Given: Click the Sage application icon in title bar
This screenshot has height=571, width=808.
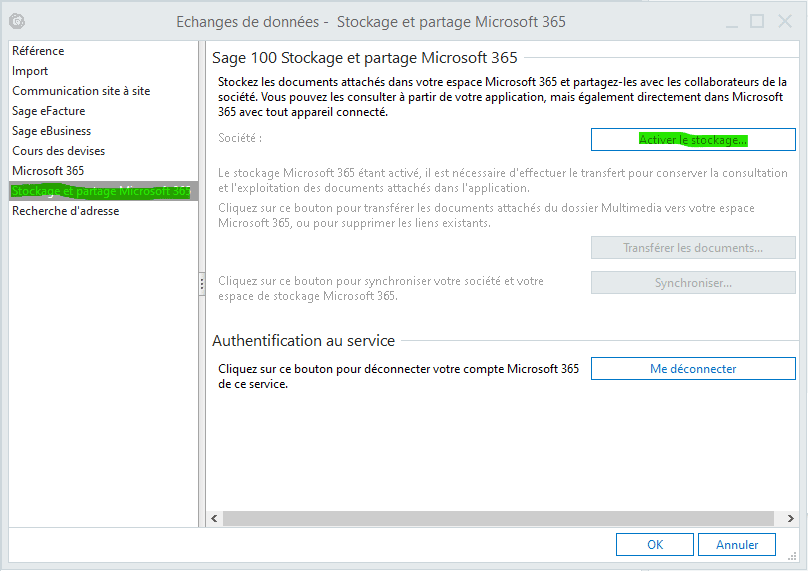Looking at the screenshot, I should tap(16, 21).
